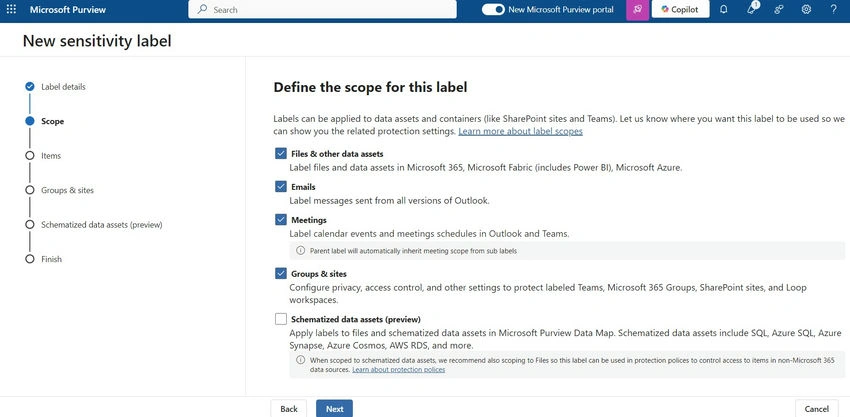Click the Groups & sites step circle

pyautogui.click(x=30, y=190)
